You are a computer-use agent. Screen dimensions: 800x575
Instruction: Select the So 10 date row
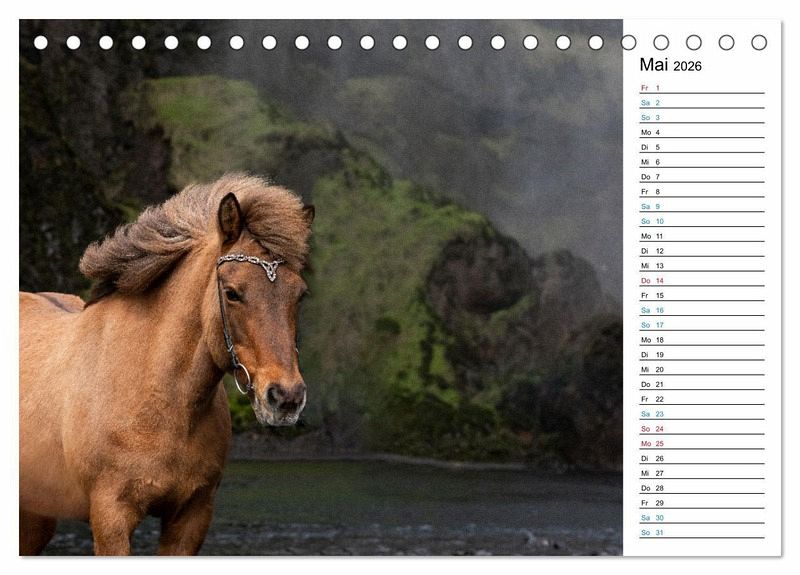[701, 221]
